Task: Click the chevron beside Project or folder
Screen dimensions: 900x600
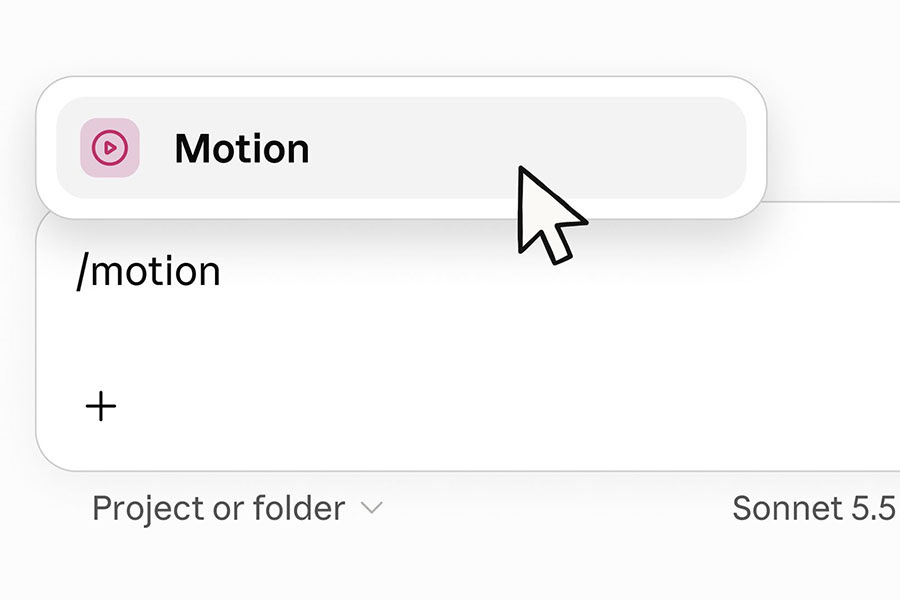Action: click(x=371, y=508)
